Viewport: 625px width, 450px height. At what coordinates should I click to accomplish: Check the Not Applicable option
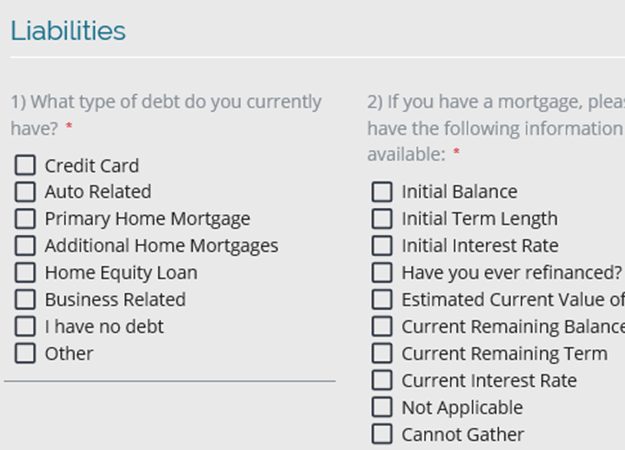point(382,407)
